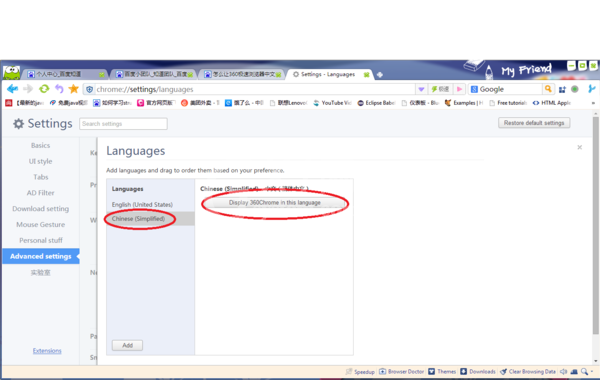
Task: Open AD Filter settings section
Action: tap(41, 193)
